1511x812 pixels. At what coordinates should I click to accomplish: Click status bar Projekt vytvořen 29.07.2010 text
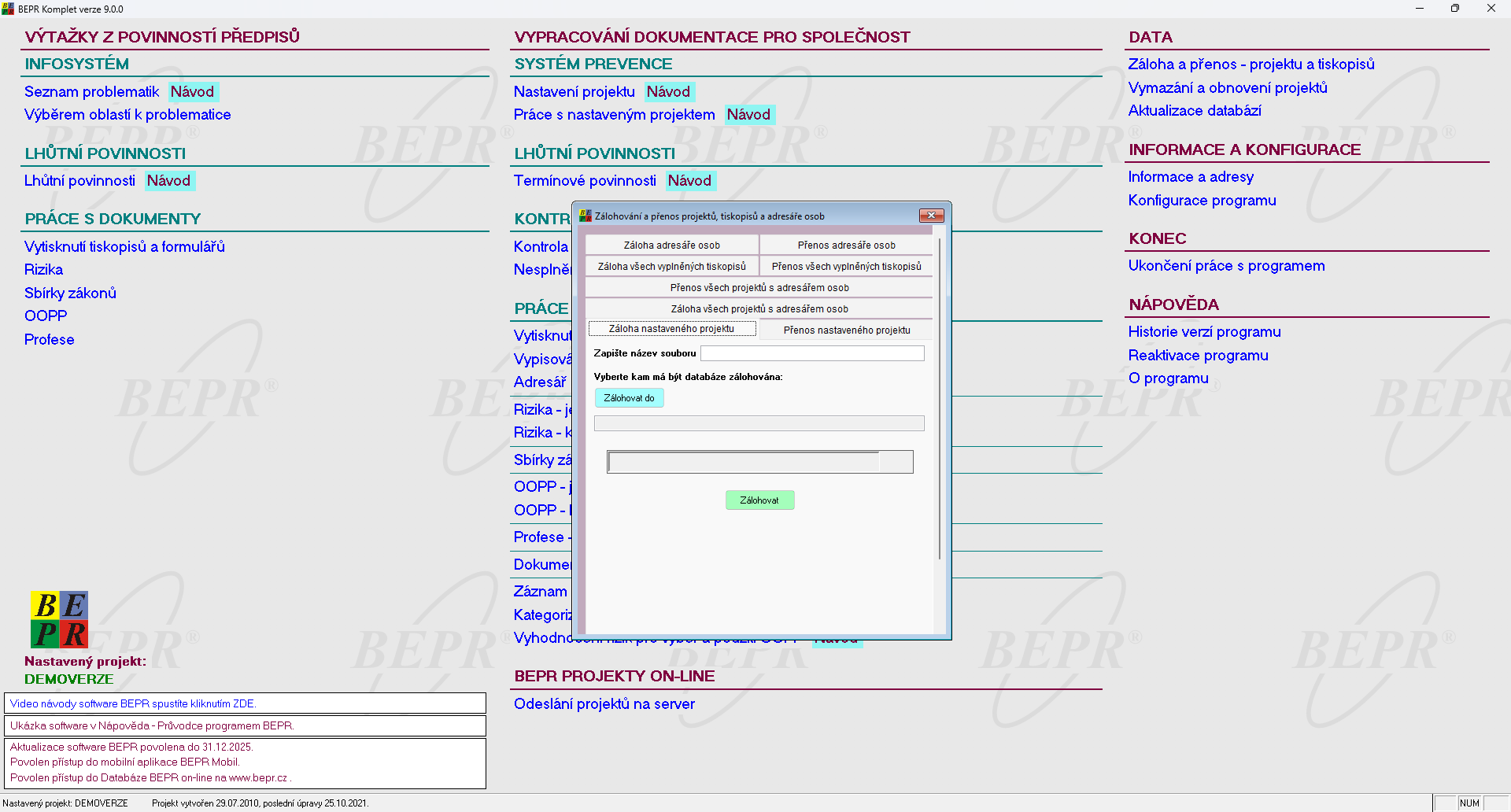pos(260,803)
